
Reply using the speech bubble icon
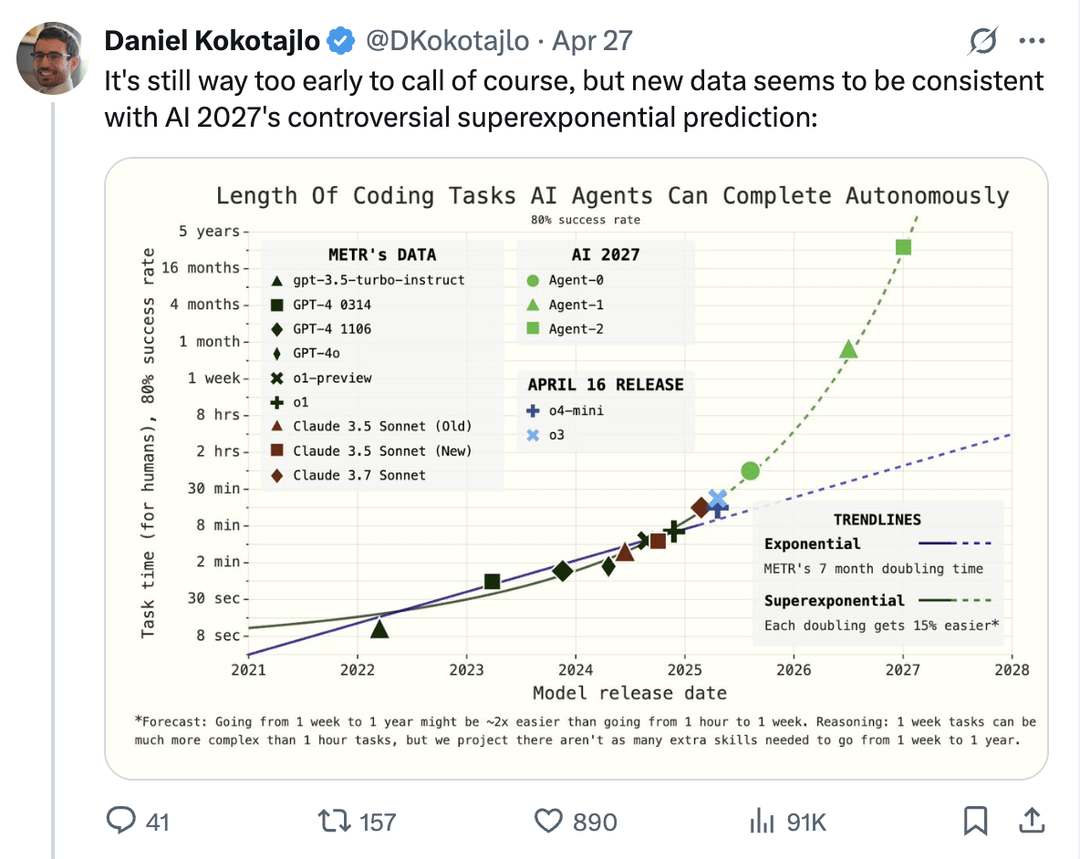point(123,821)
